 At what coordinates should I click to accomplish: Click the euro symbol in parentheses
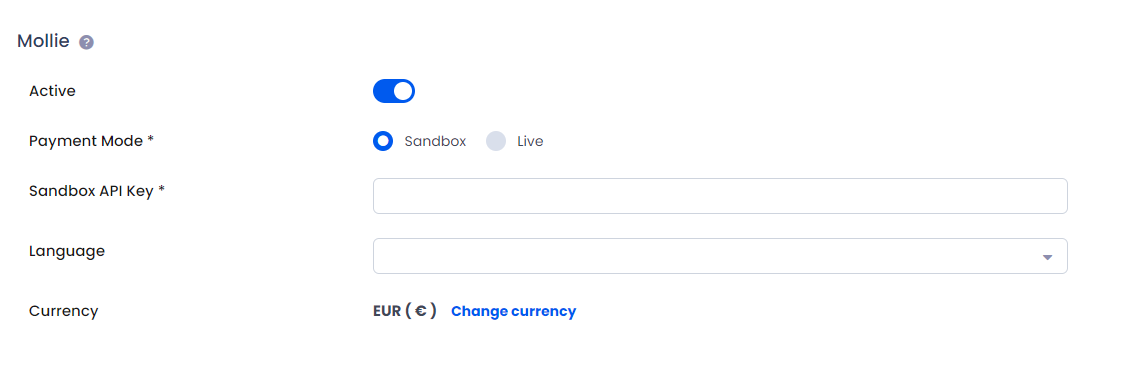tap(421, 311)
